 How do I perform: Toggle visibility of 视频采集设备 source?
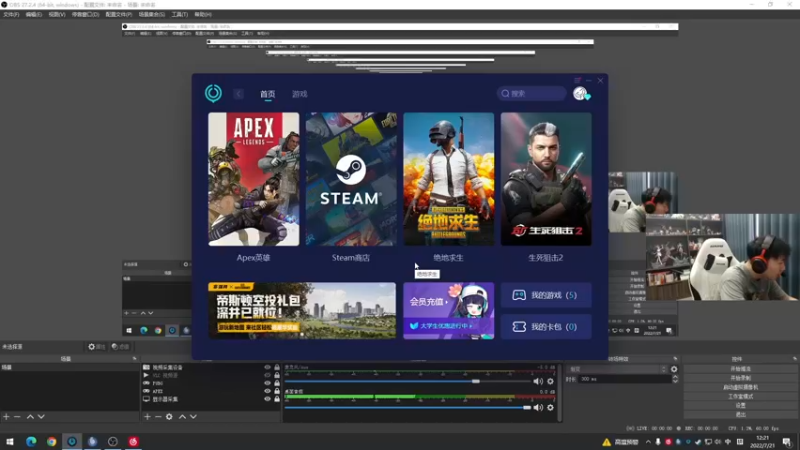tap(267, 367)
